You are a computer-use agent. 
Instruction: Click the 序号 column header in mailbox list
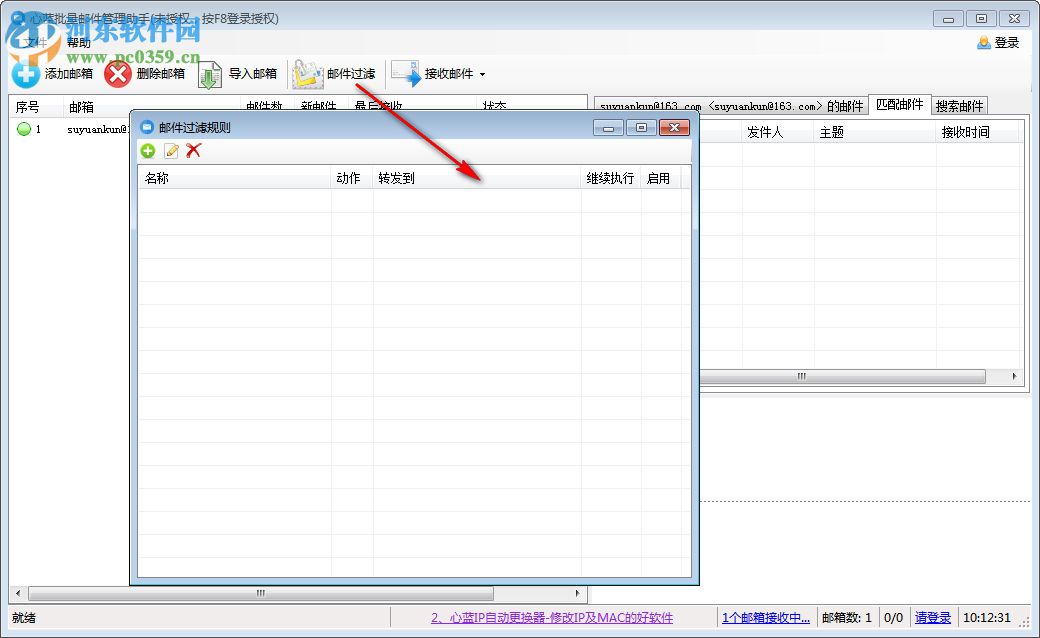pyautogui.click(x=36, y=107)
